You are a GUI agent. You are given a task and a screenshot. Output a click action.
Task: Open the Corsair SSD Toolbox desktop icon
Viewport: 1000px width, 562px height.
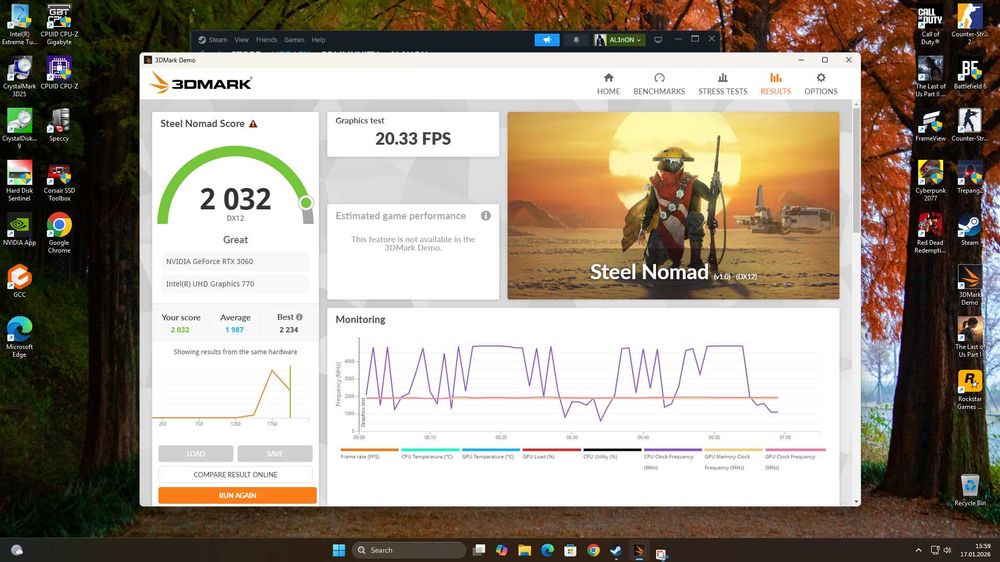click(59, 181)
